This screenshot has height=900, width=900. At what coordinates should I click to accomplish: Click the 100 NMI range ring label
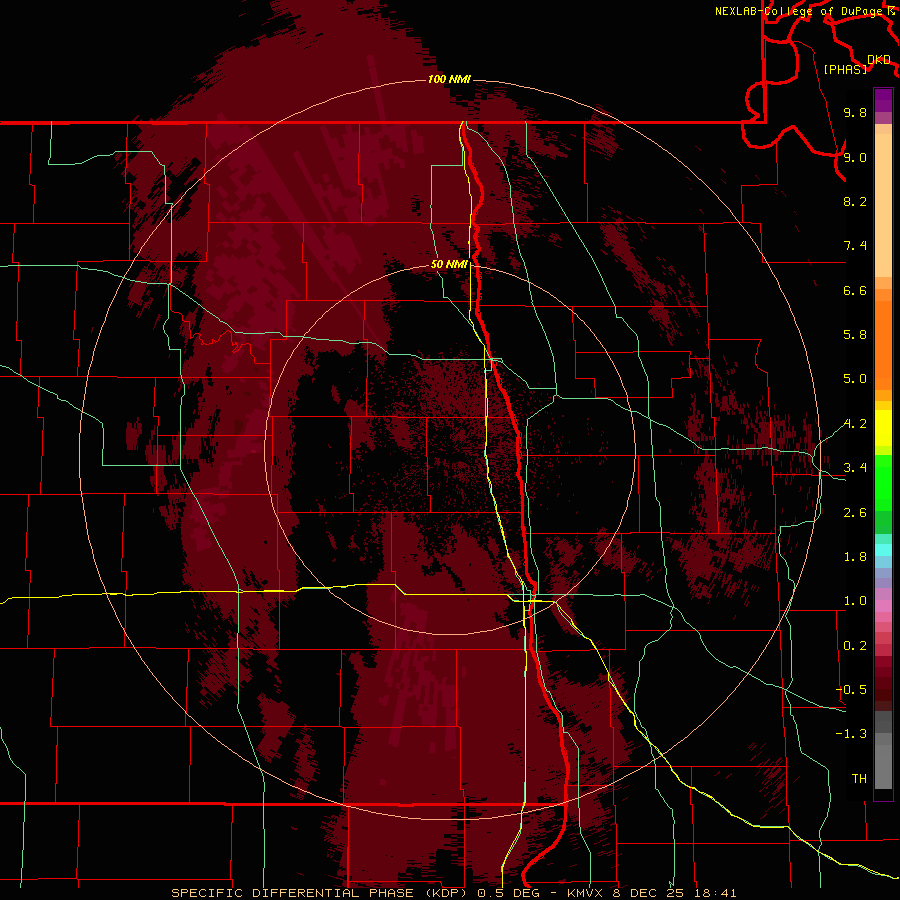pos(449,79)
